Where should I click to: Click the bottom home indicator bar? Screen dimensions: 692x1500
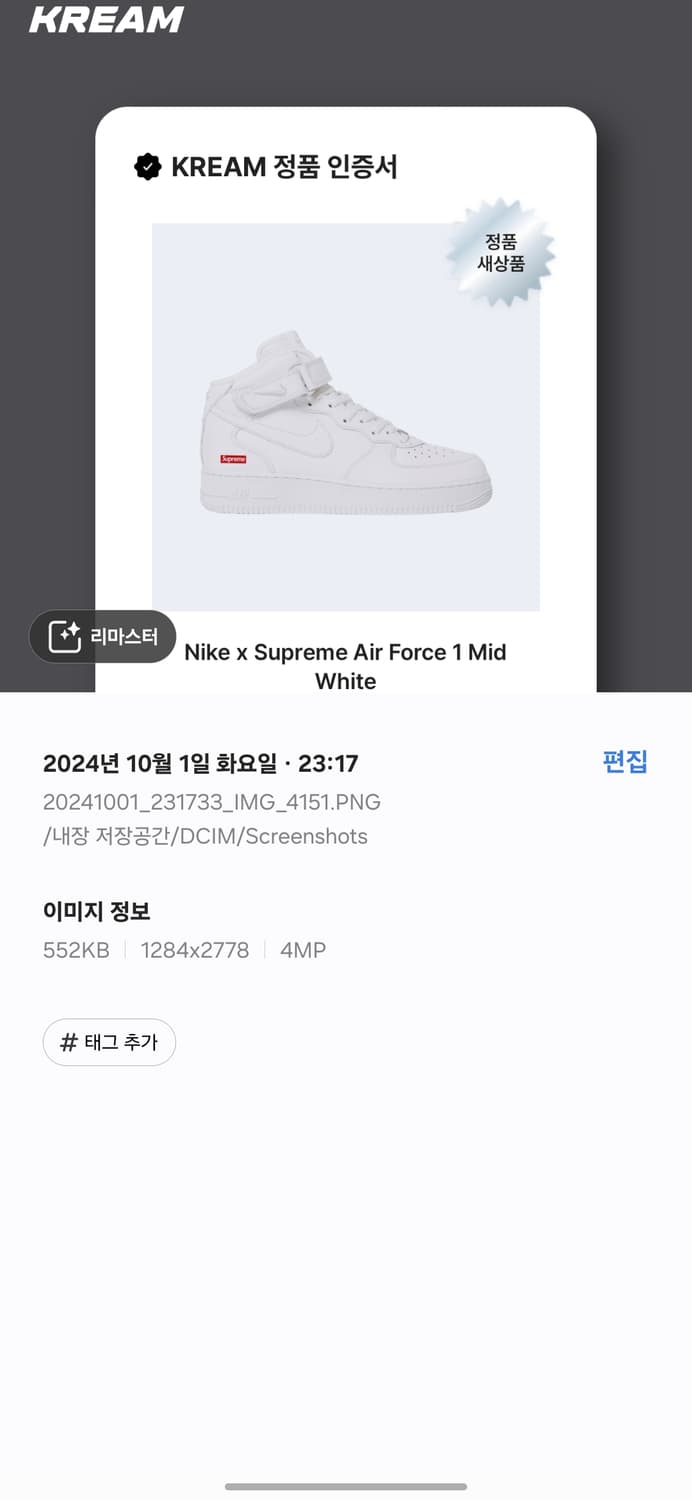[x=346, y=1488]
